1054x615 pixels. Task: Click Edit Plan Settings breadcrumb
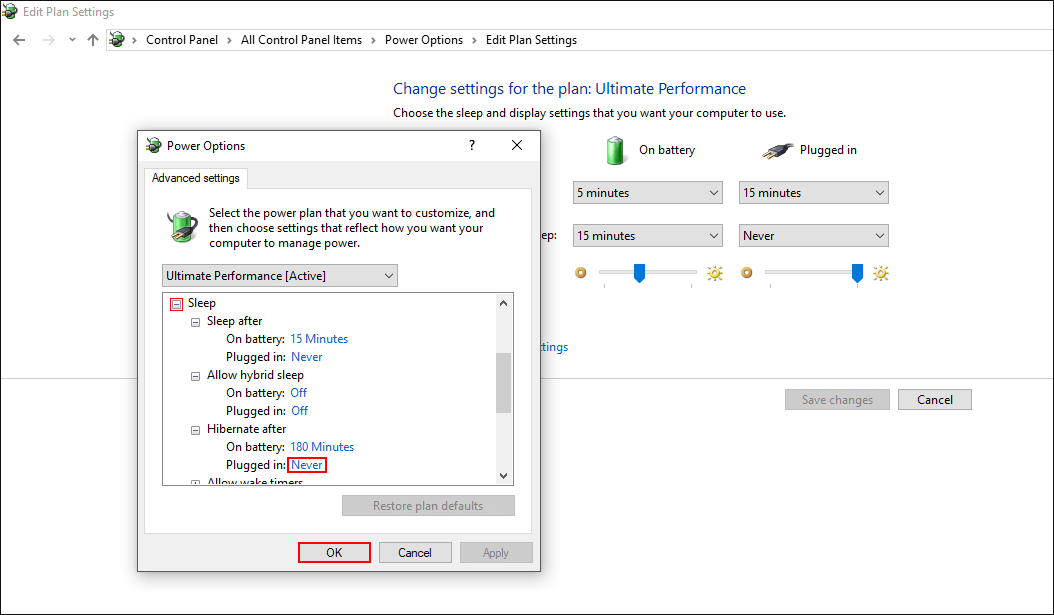531,40
